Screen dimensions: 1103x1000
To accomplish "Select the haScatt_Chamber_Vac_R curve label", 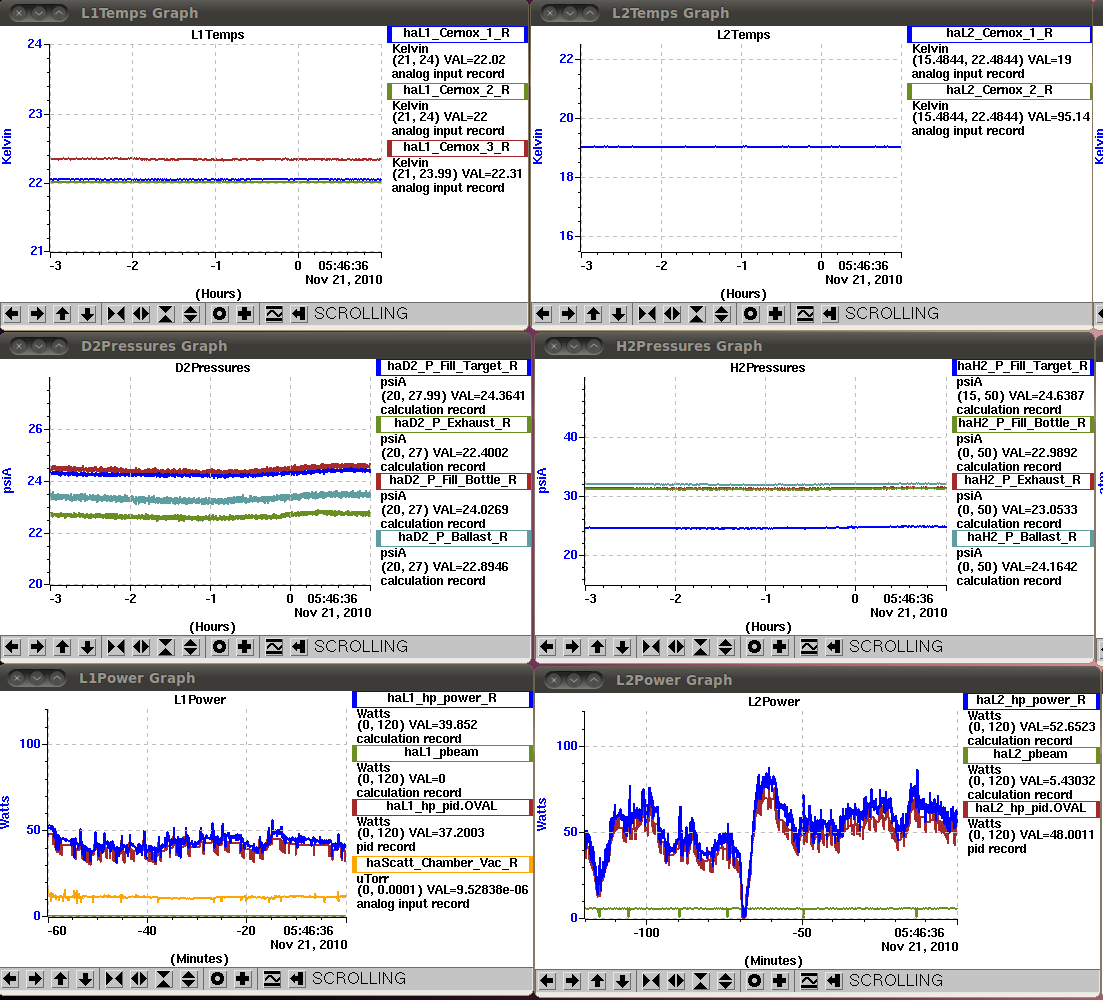I will (x=442, y=864).
